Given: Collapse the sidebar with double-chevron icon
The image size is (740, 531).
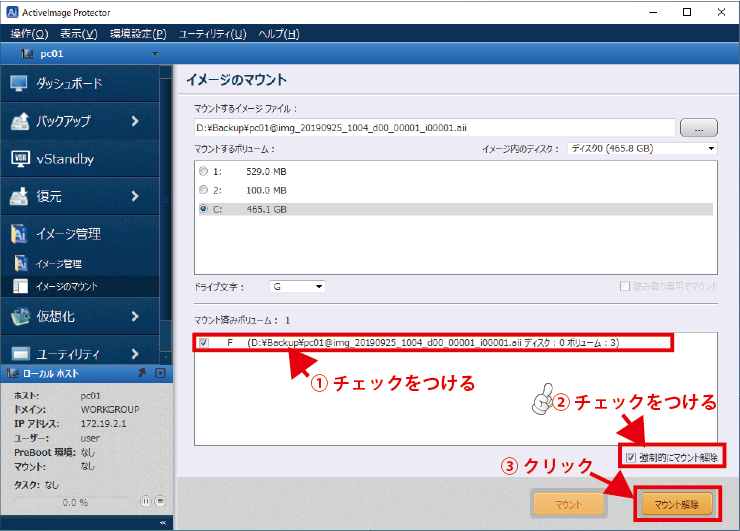Looking at the screenshot, I should click(x=163, y=522).
